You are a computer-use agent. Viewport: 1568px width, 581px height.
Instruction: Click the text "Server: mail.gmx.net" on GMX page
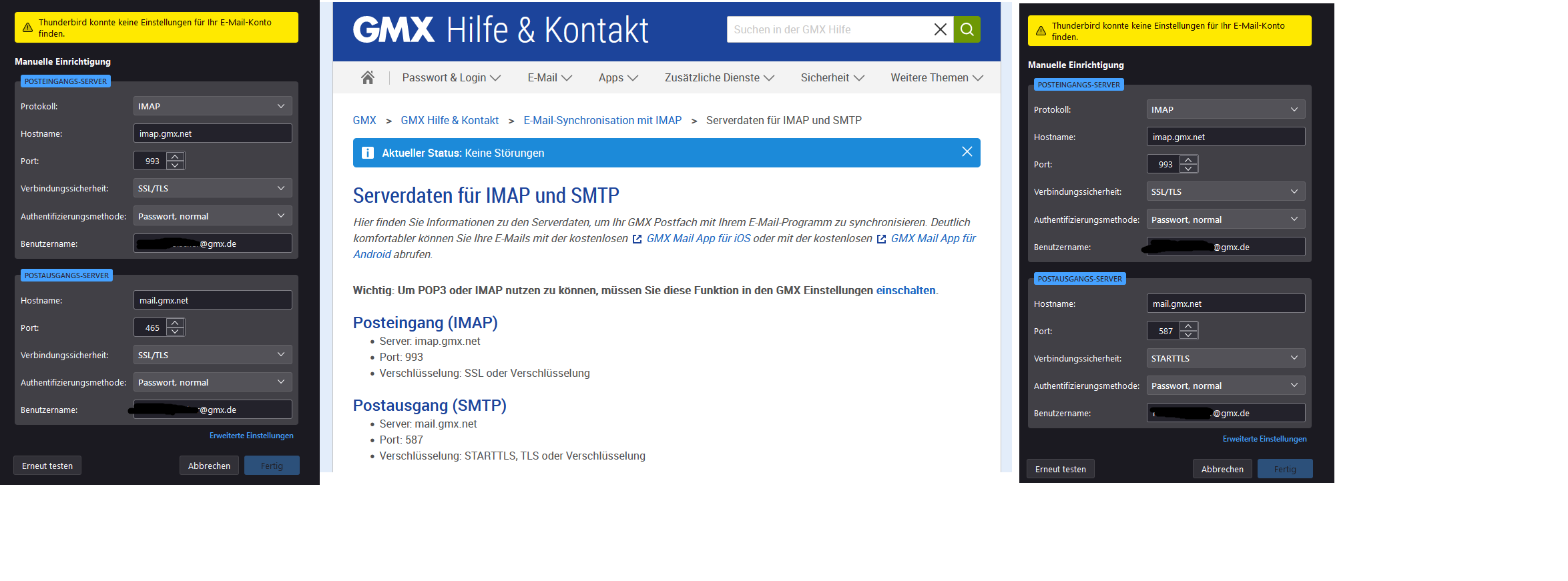pos(428,424)
